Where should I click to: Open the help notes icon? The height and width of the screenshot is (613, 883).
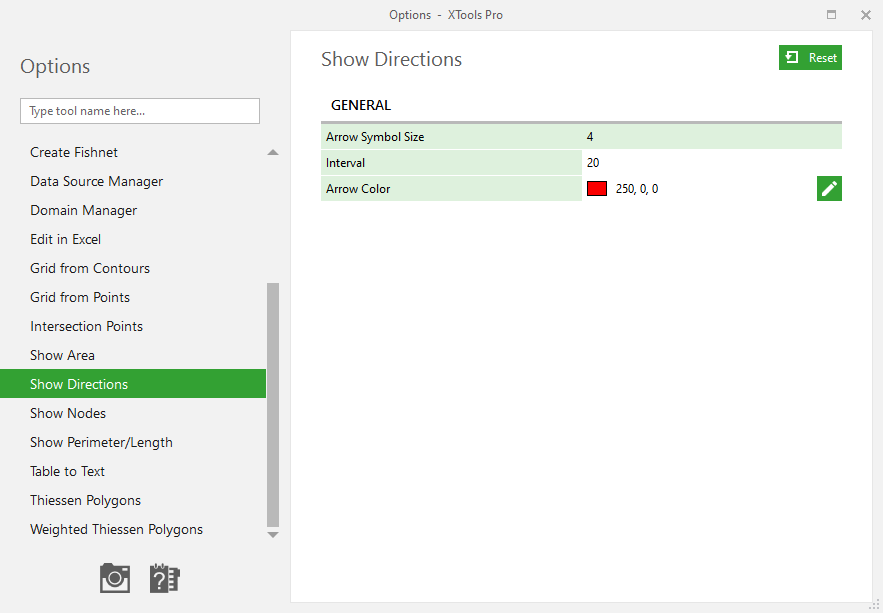coord(164,578)
